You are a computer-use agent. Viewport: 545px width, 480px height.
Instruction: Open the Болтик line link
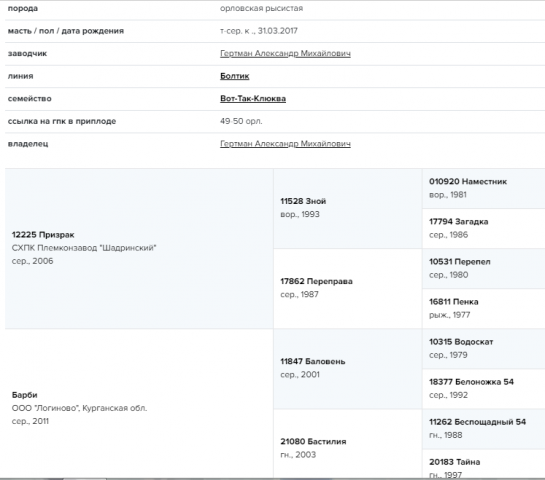click(x=235, y=76)
